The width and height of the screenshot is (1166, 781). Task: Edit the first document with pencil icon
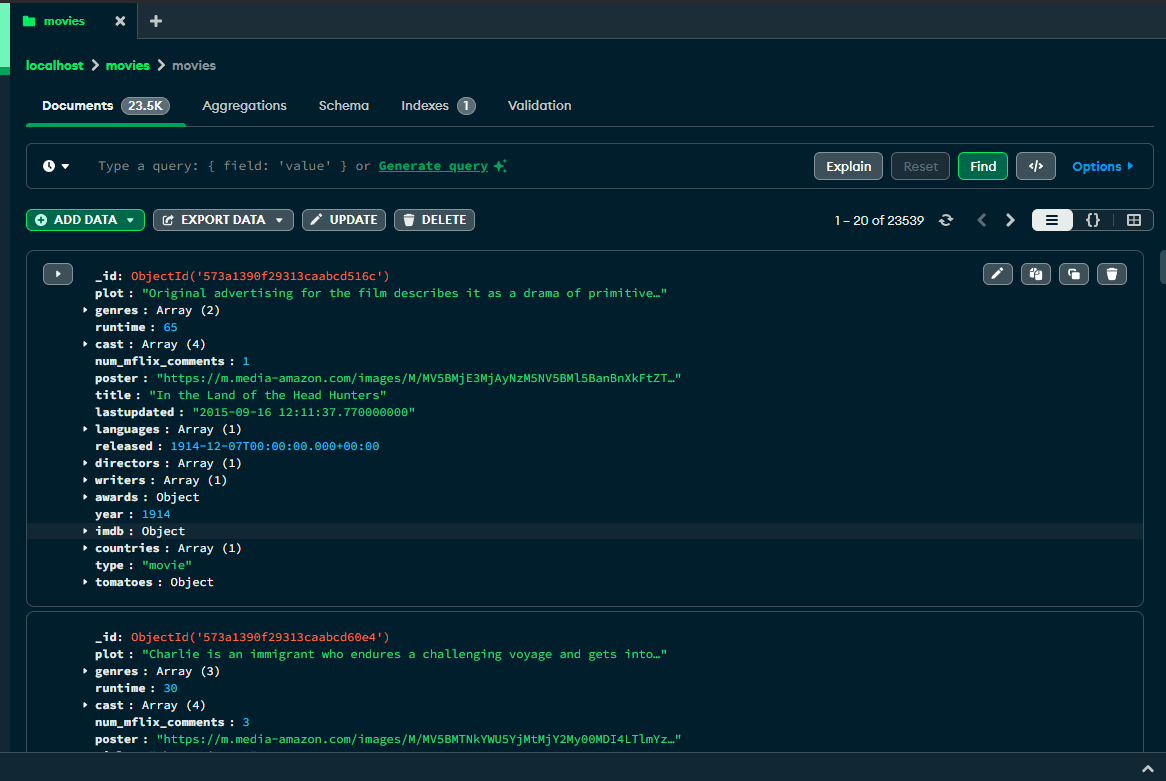click(x=997, y=274)
